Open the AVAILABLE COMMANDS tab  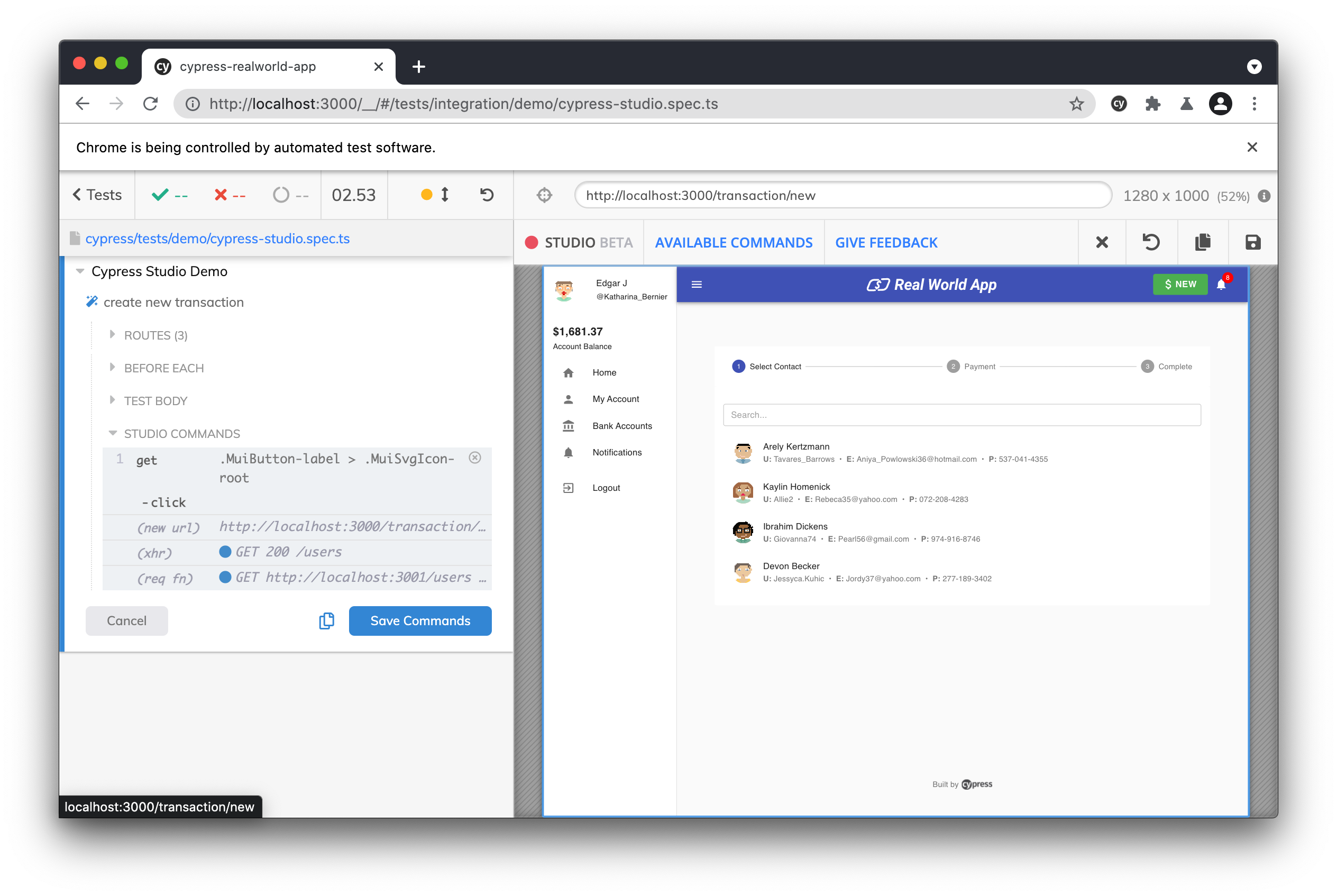click(x=734, y=243)
